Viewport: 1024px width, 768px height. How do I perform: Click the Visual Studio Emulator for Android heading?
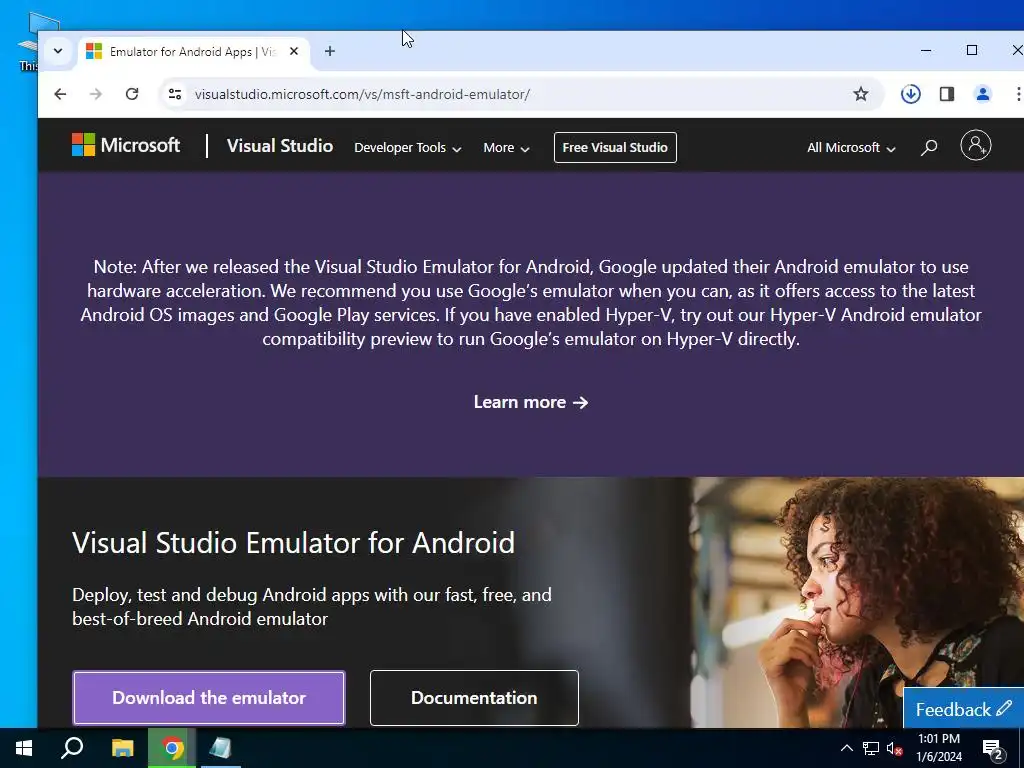[293, 543]
